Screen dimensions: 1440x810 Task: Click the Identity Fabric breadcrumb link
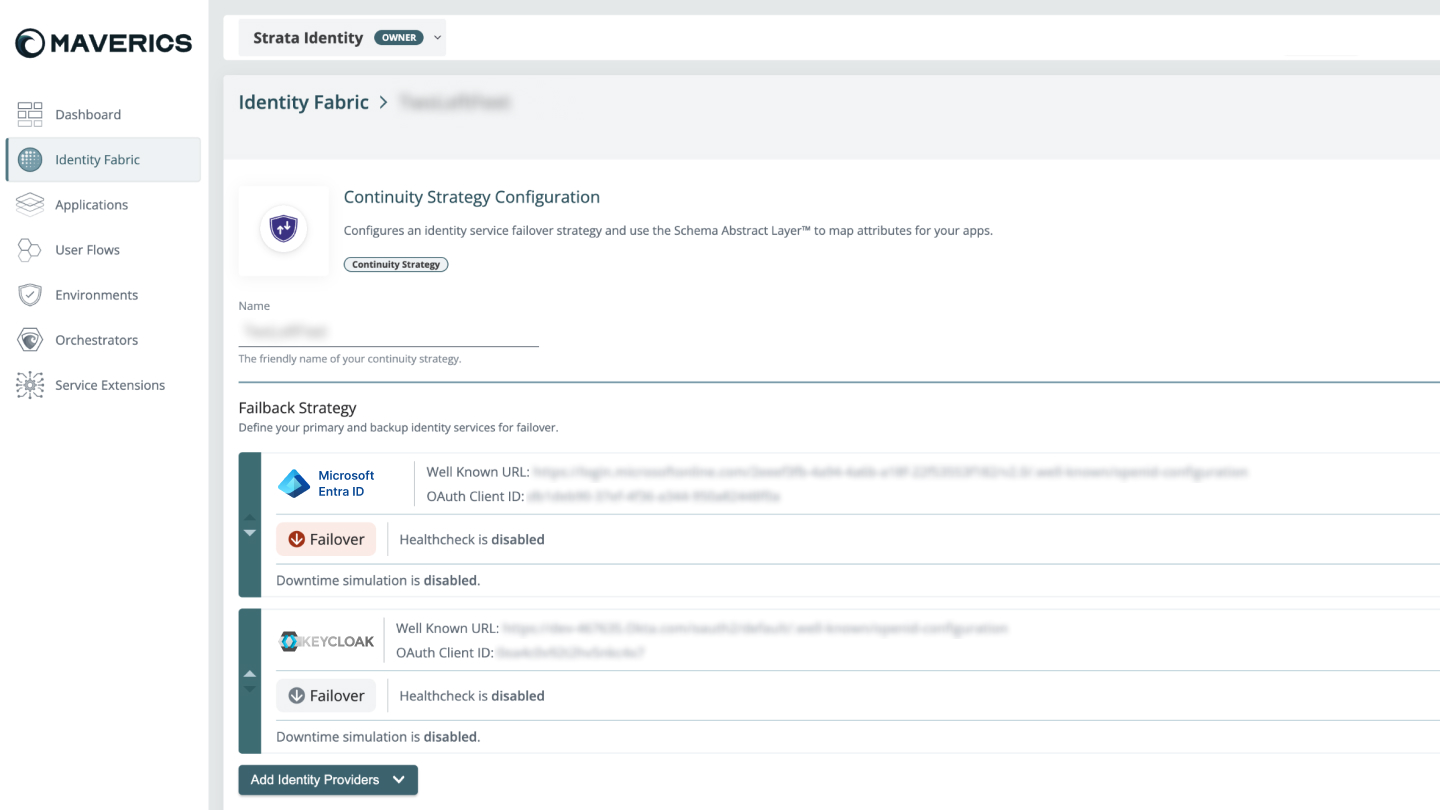coord(303,102)
